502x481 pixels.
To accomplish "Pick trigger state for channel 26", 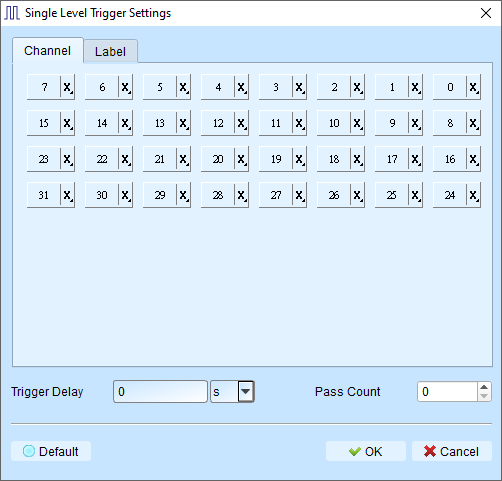I will click(357, 195).
